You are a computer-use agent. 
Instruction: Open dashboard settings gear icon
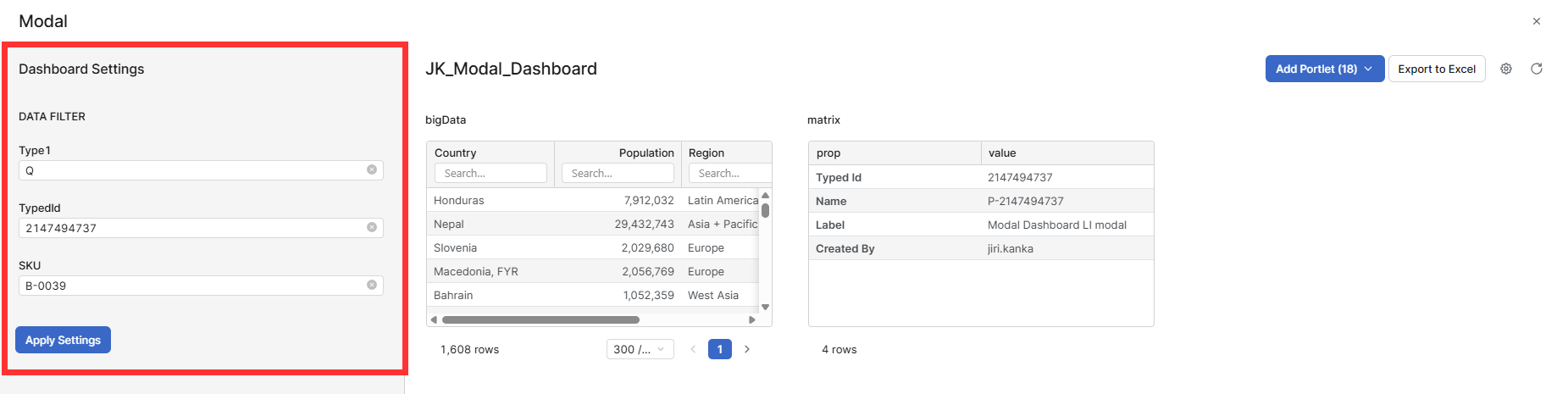pos(1505,69)
